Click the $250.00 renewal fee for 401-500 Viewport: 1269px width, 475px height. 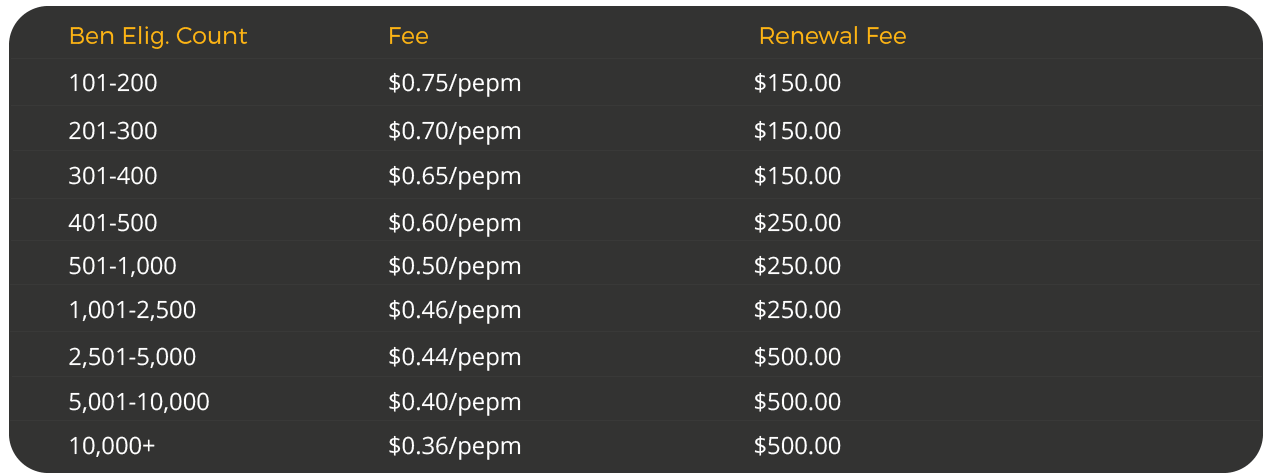point(797,223)
